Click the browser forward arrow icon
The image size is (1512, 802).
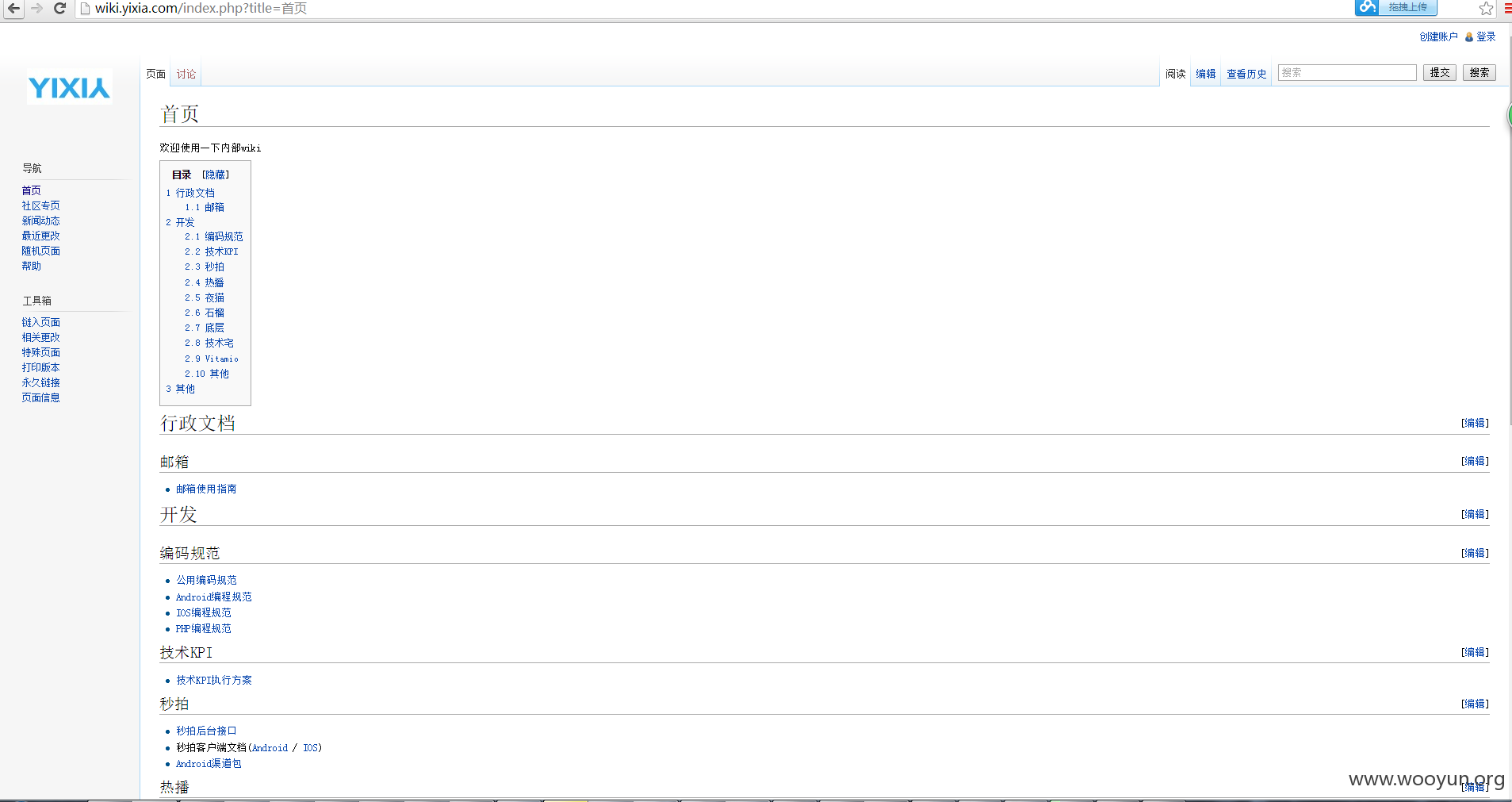36,9
